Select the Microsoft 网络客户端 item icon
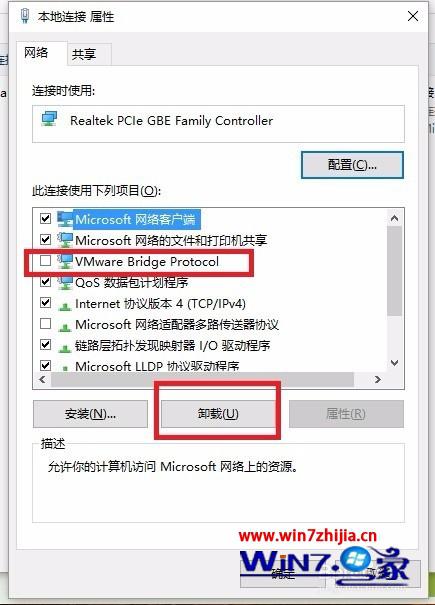Screen dimensions: 435x605 click(65, 219)
